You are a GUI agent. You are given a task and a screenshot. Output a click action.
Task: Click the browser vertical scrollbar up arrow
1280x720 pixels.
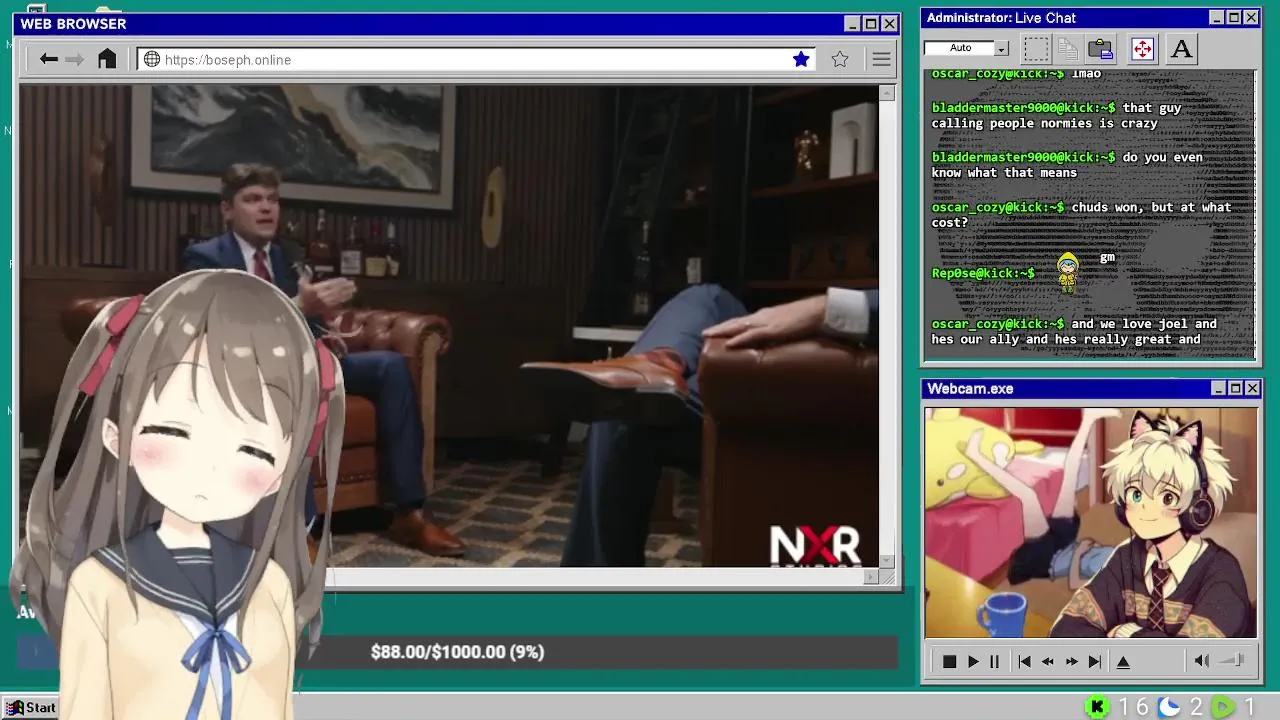point(886,93)
